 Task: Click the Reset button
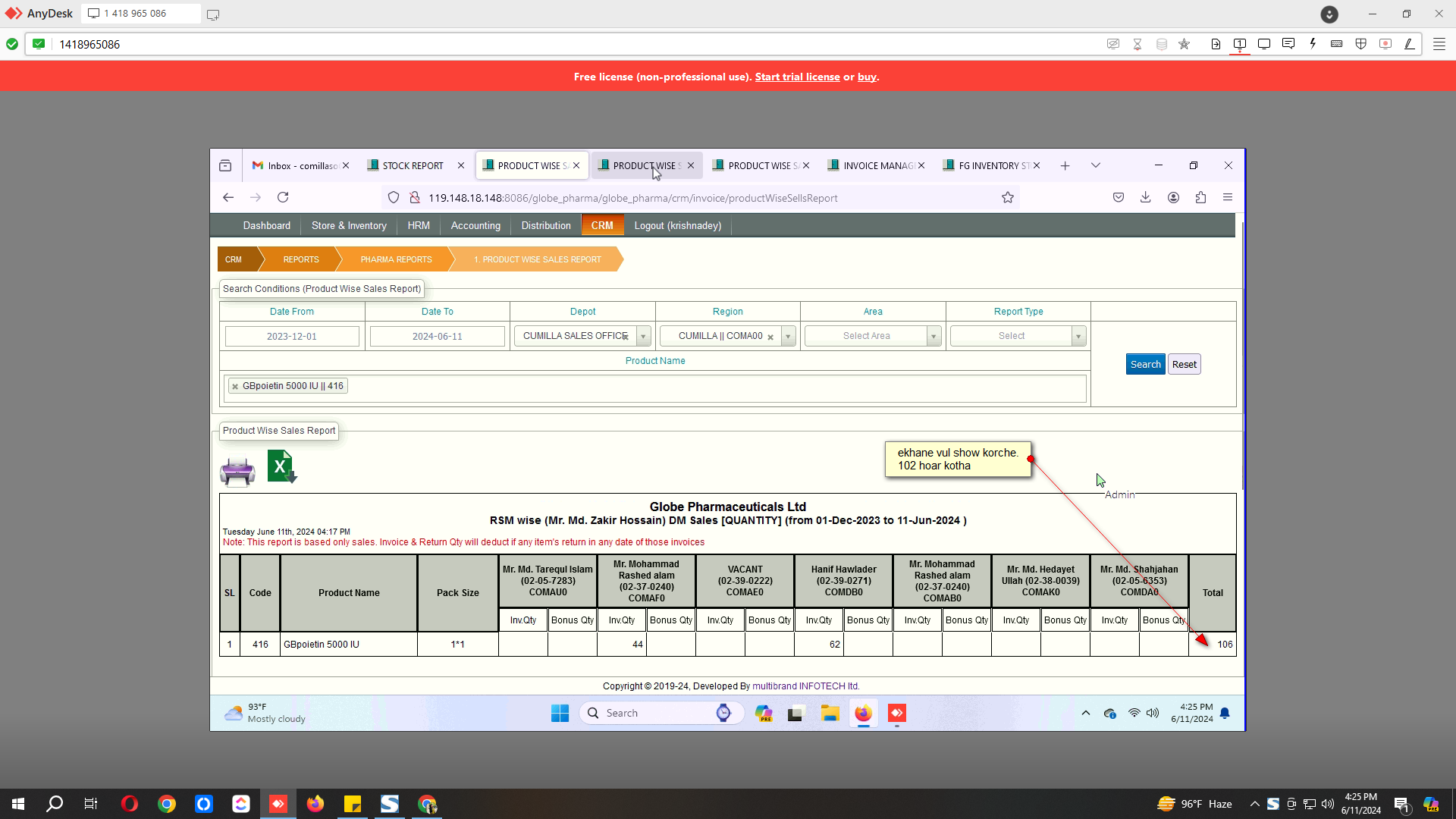coord(1184,365)
